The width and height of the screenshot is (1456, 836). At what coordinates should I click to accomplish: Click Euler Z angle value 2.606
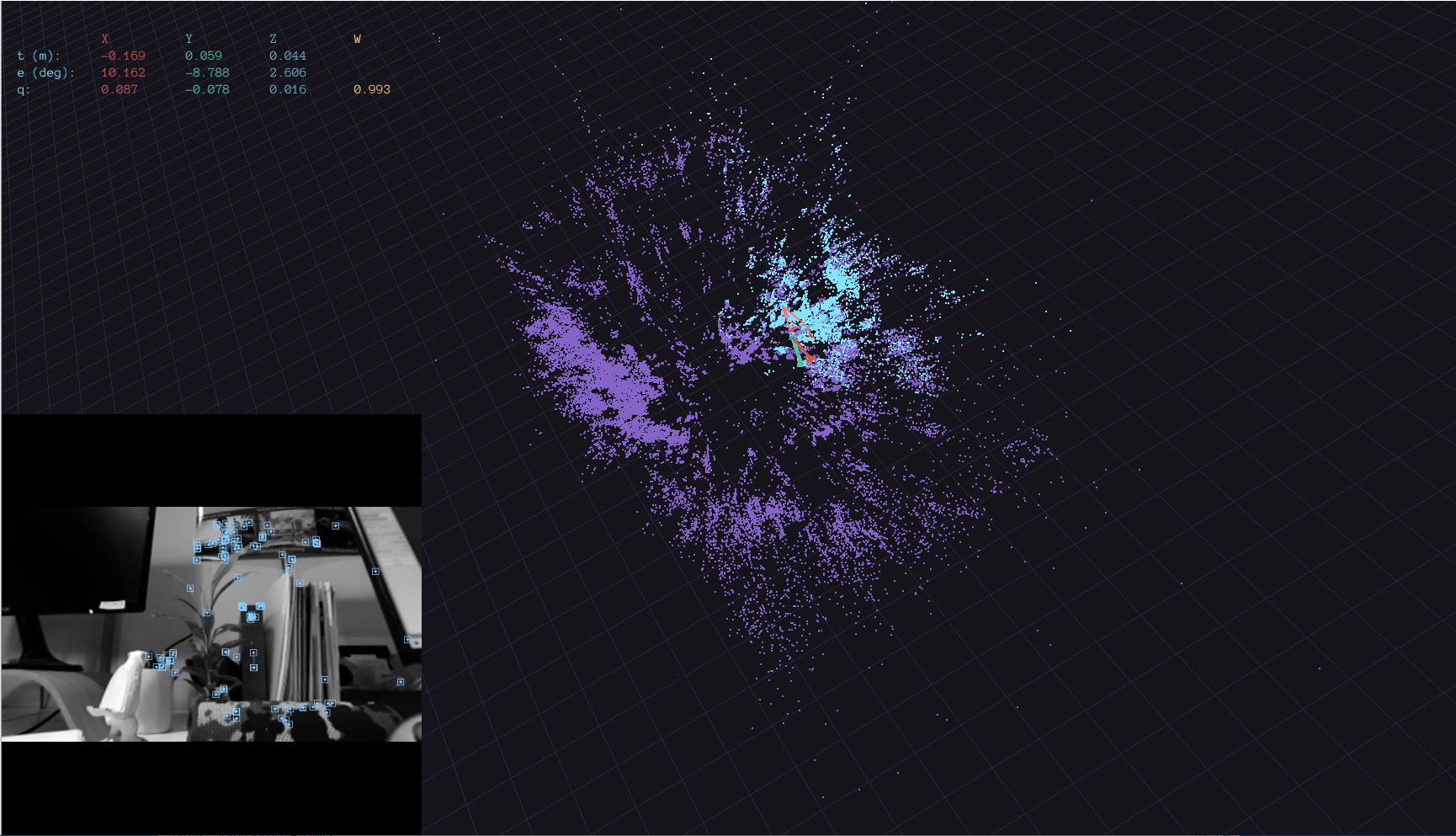[288, 73]
